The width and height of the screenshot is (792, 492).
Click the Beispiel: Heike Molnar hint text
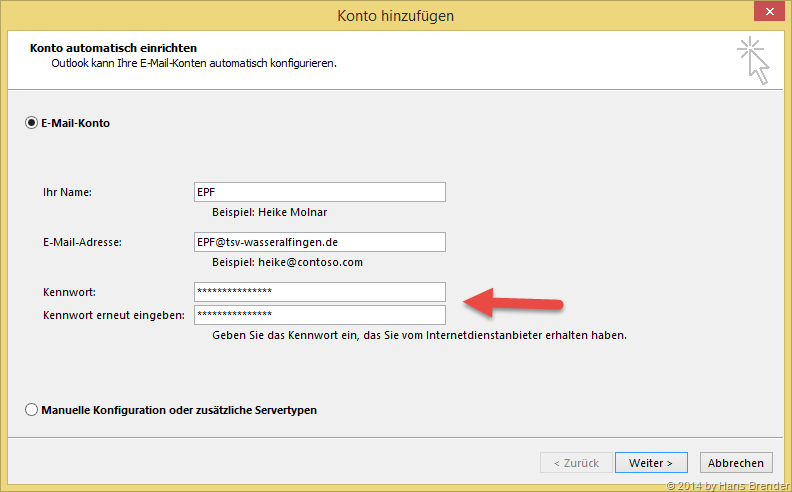pyautogui.click(x=269, y=213)
